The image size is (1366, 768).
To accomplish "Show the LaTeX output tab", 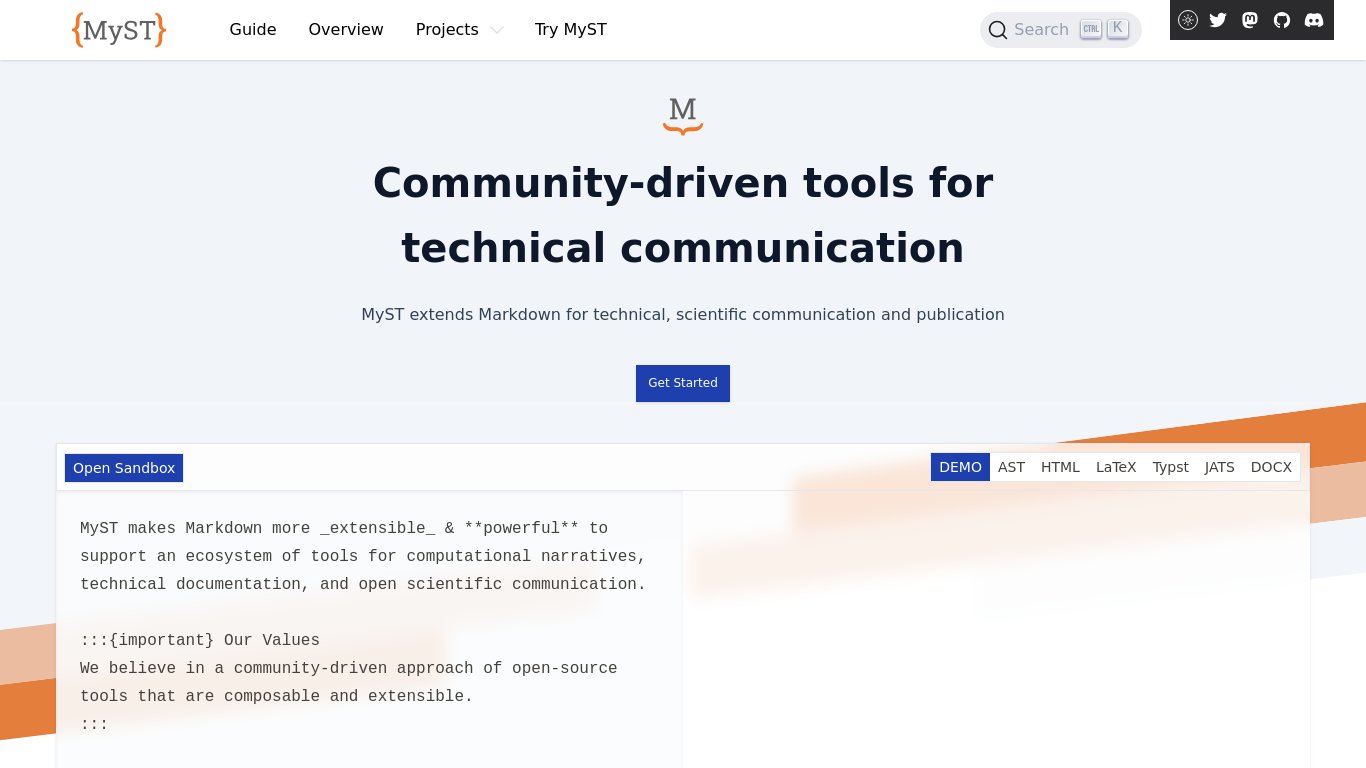I will [1116, 467].
